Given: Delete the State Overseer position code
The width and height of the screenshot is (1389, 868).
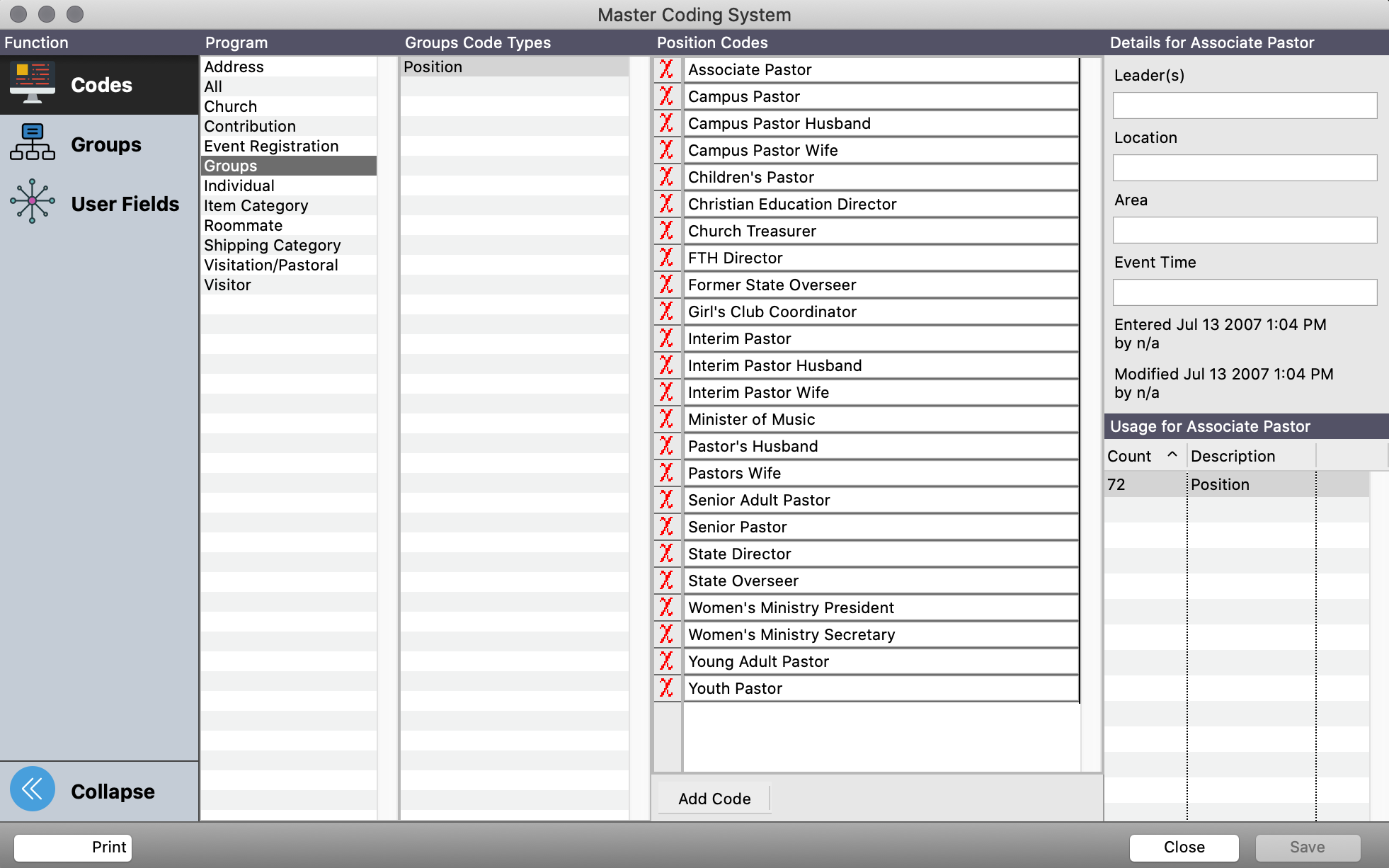Looking at the screenshot, I should click(666, 580).
